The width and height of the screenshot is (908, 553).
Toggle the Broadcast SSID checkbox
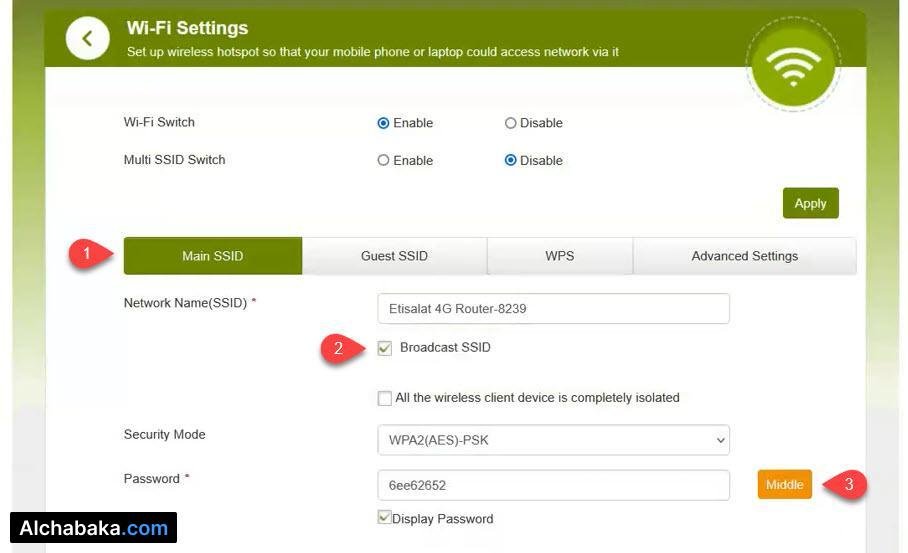point(385,348)
